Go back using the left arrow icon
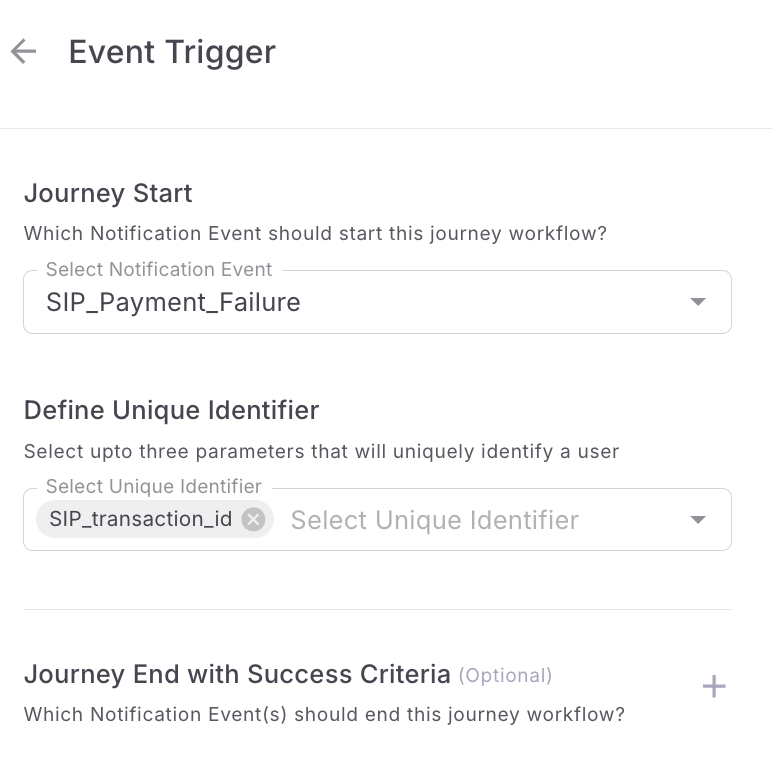 (23, 51)
